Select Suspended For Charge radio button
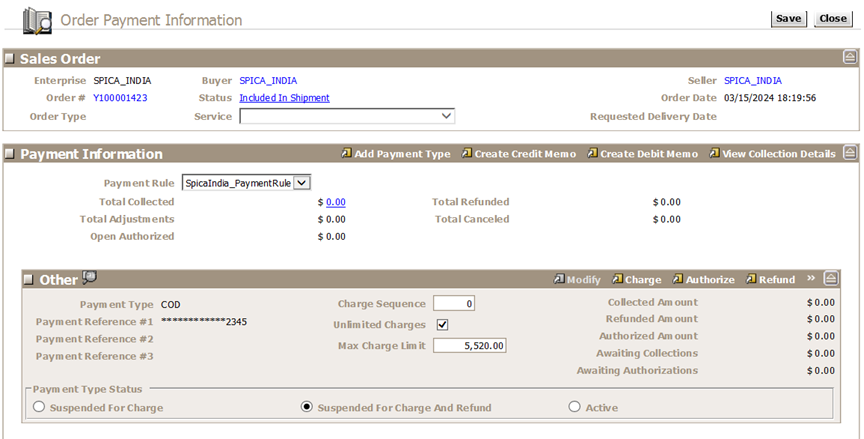 point(40,407)
